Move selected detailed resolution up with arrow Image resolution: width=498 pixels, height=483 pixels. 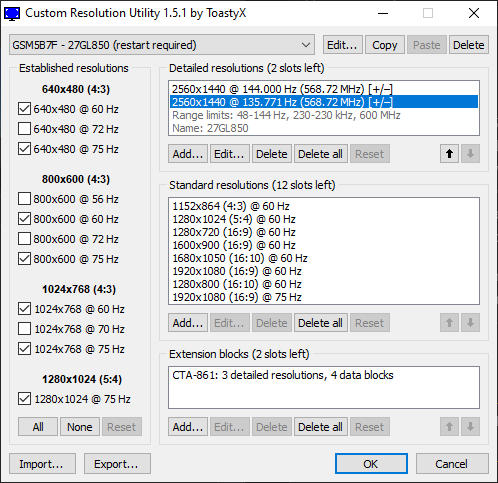(x=449, y=154)
